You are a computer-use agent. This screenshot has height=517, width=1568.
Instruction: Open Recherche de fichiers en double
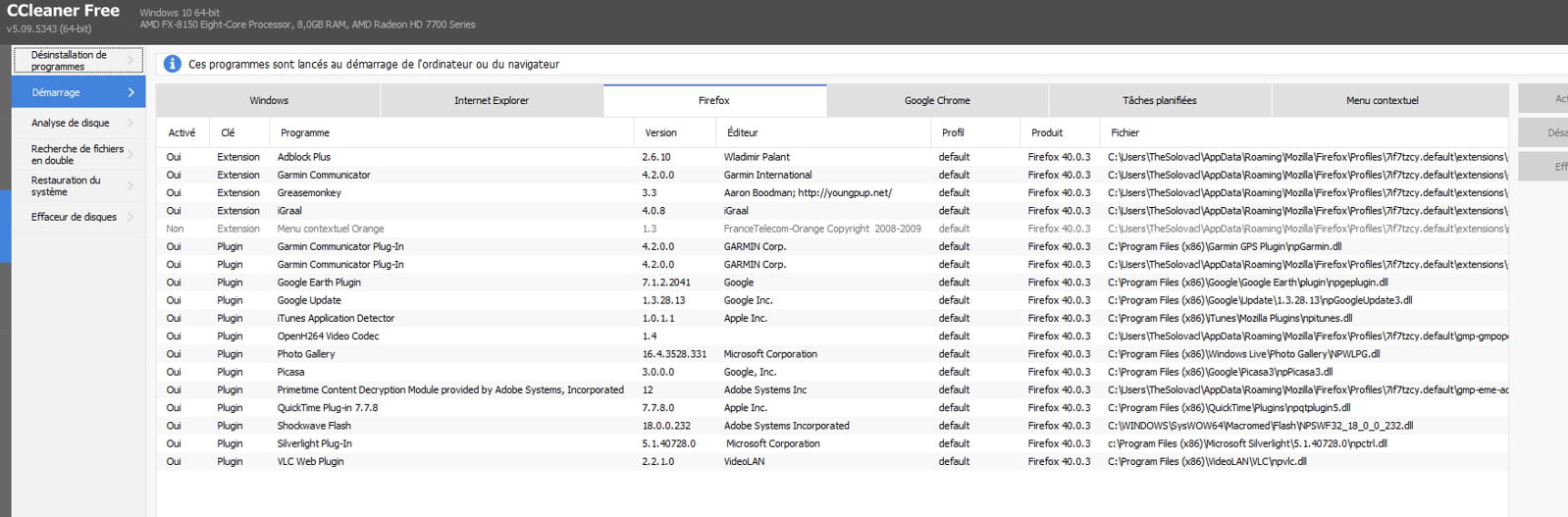(x=78, y=155)
